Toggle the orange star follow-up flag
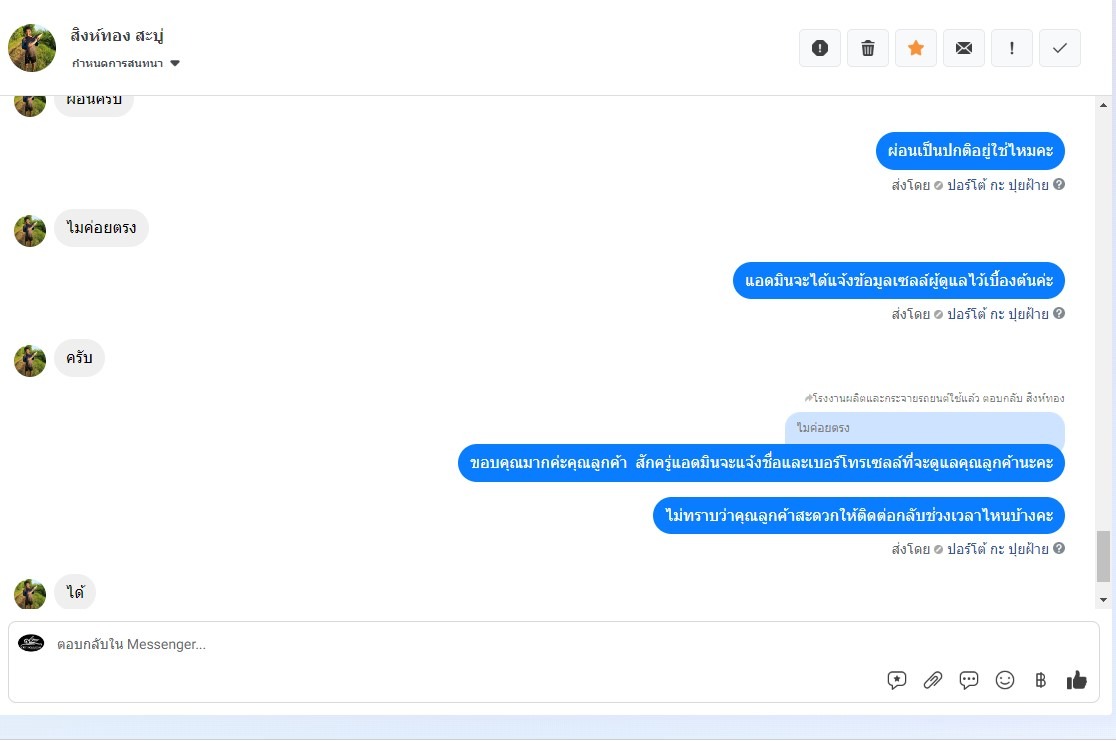 click(x=915, y=48)
